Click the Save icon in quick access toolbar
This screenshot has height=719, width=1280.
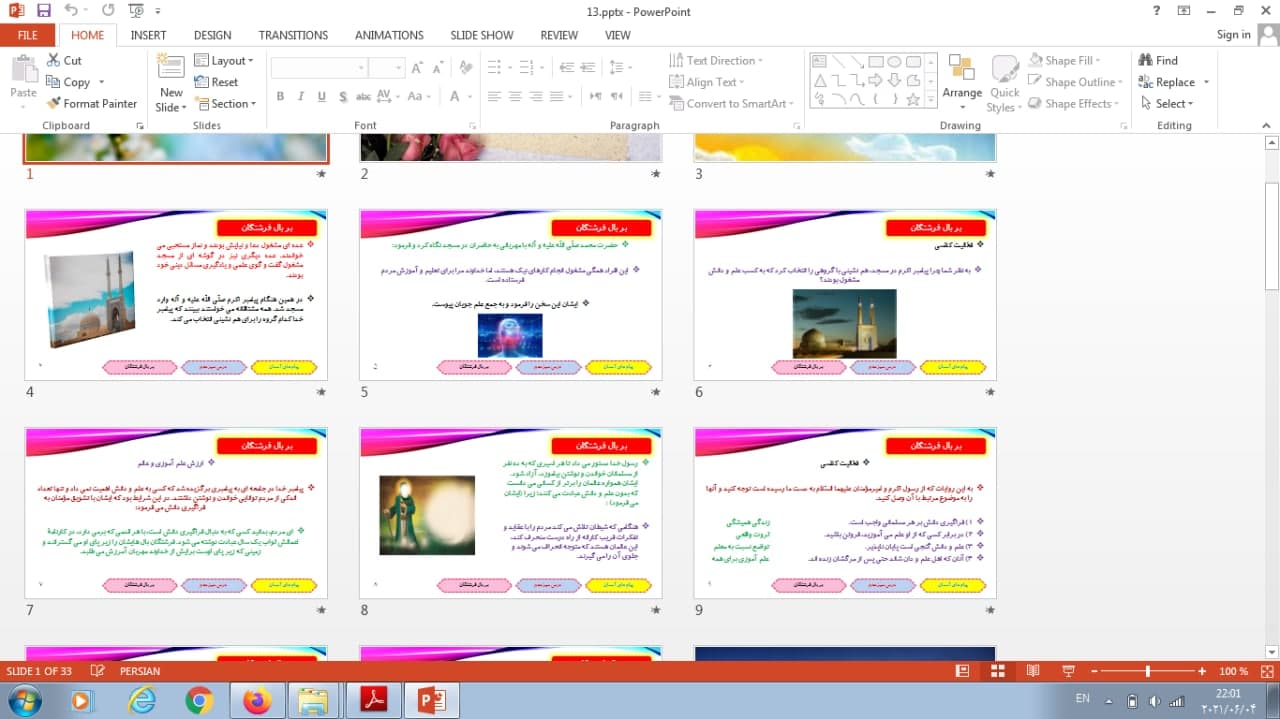click(x=43, y=11)
